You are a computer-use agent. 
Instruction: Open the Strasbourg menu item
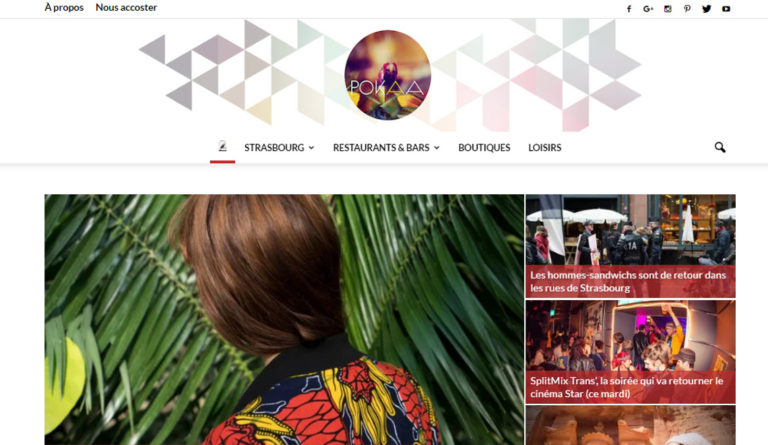click(x=274, y=147)
